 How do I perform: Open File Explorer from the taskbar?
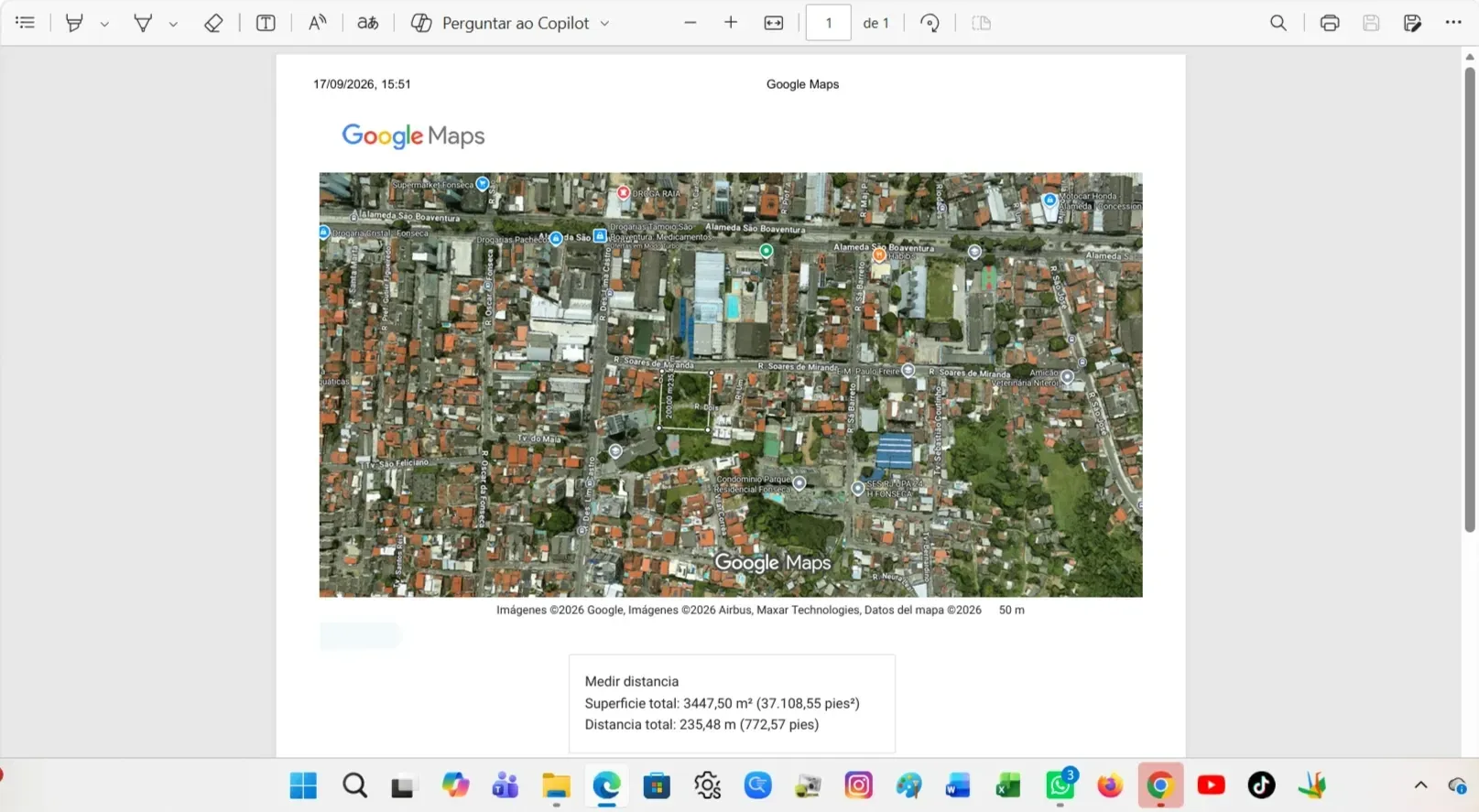pyautogui.click(x=556, y=785)
